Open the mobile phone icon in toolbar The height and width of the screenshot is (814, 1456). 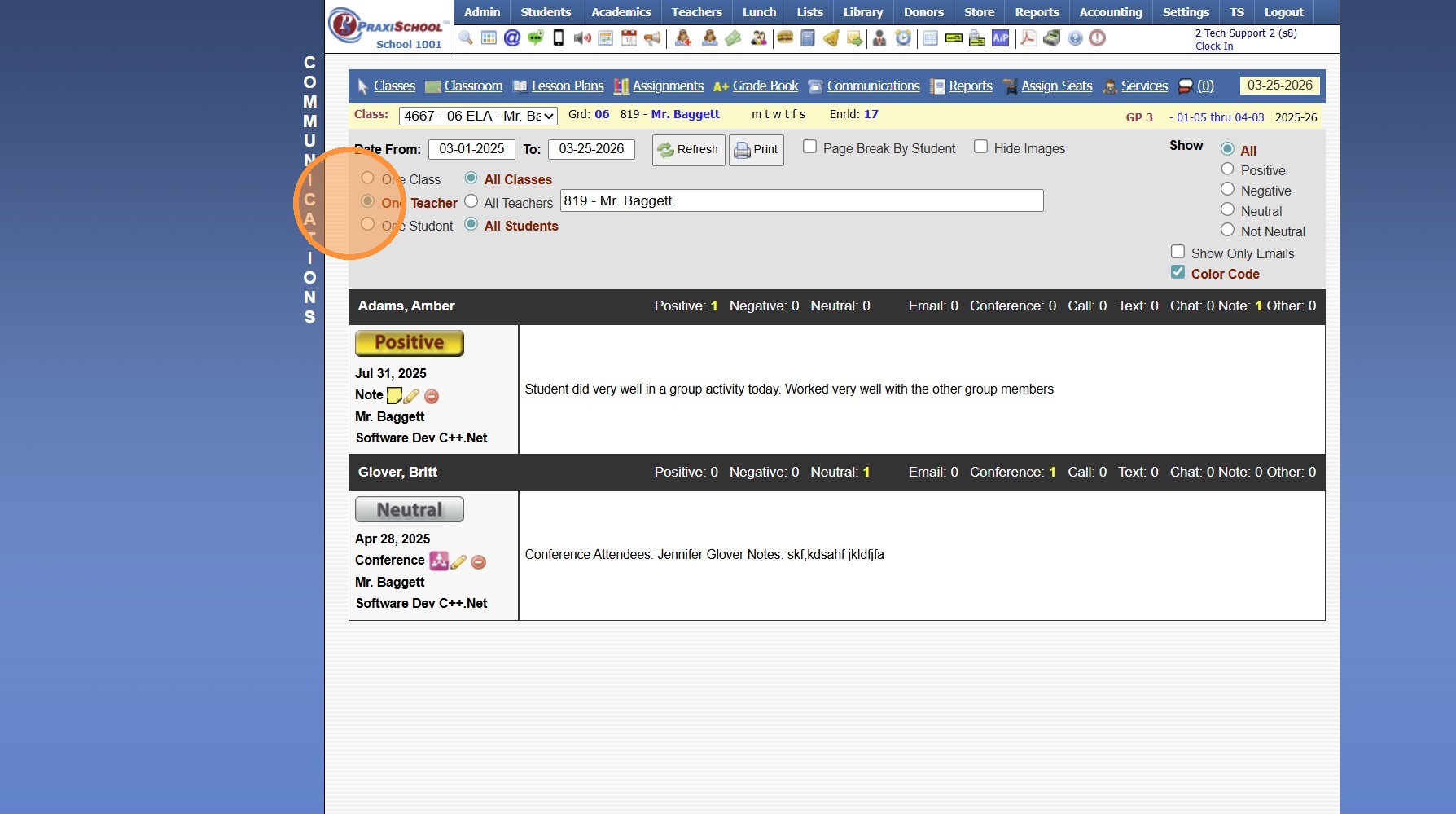pyautogui.click(x=559, y=38)
